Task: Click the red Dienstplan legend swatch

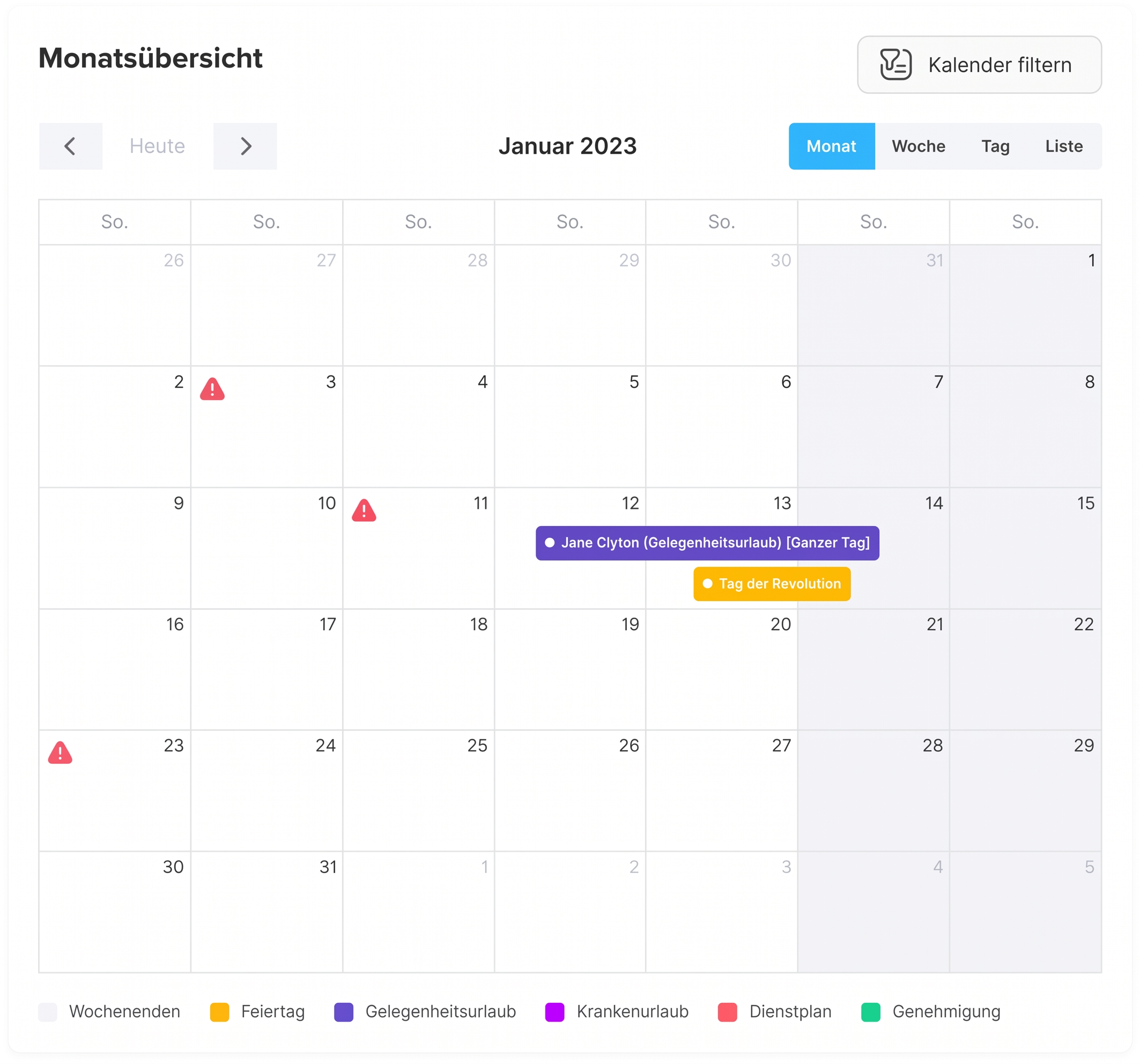Action: [727, 1012]
